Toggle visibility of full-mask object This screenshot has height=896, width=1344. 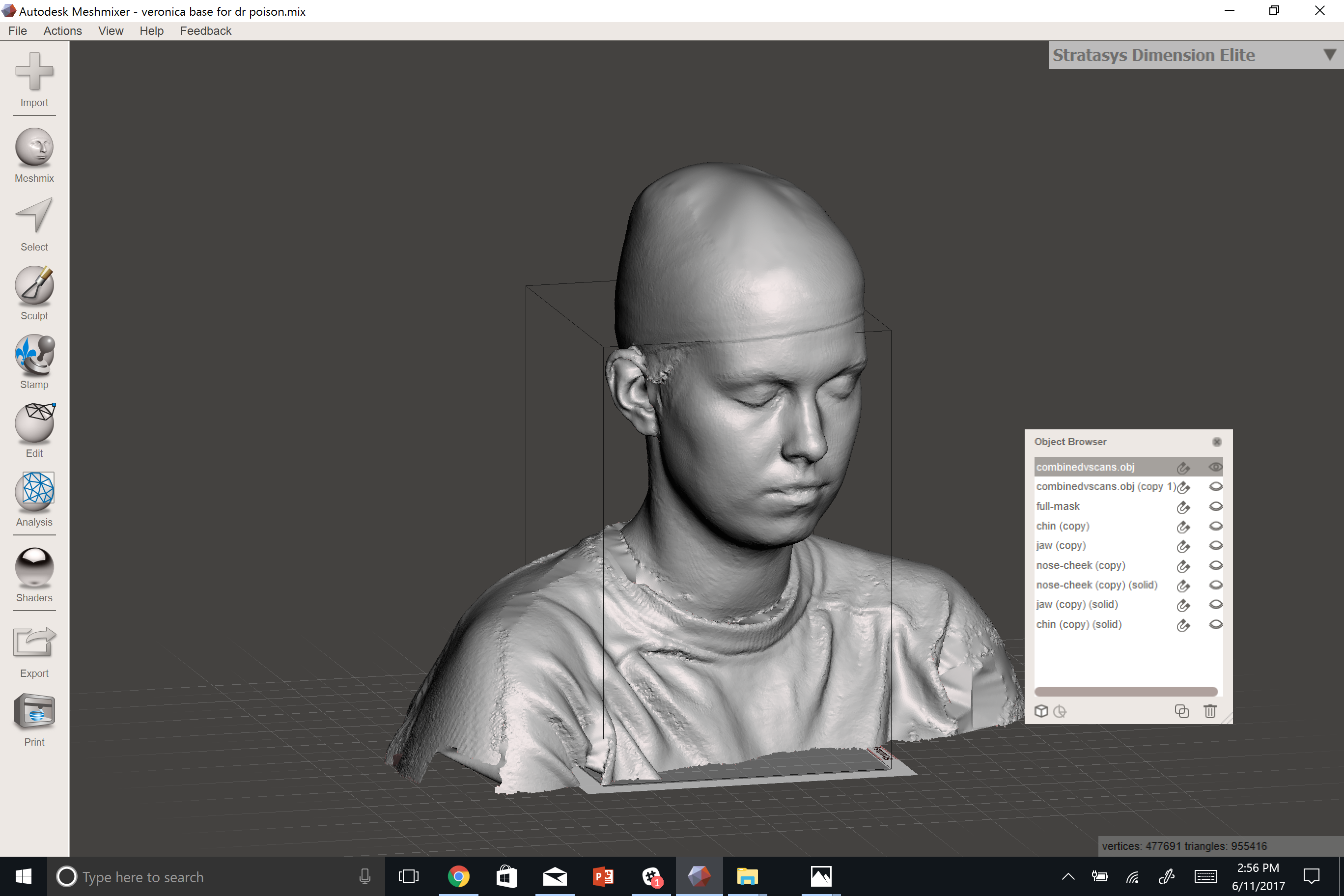click(1216, 506)
